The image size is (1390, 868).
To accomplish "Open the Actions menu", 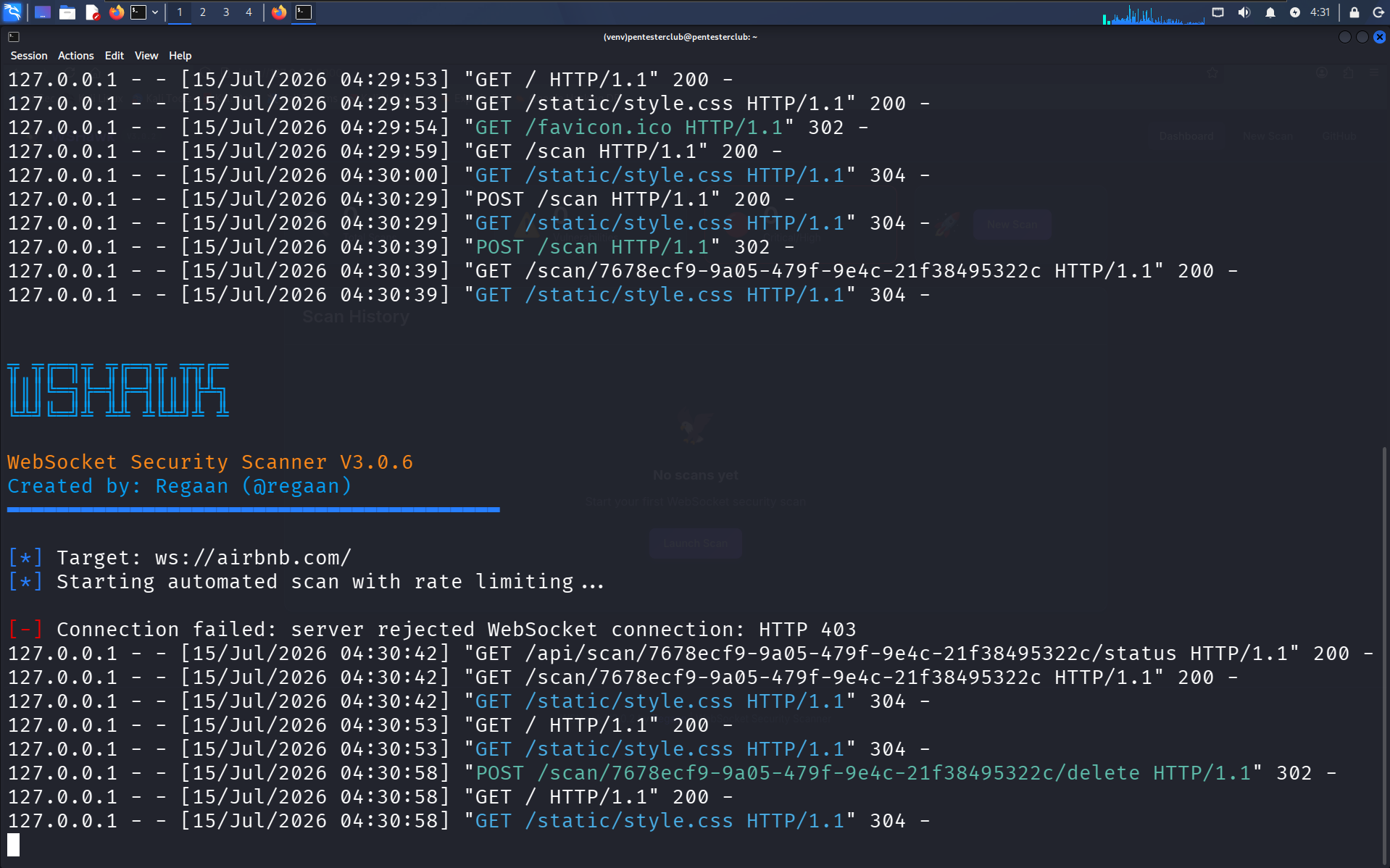I will pos(76,56).
